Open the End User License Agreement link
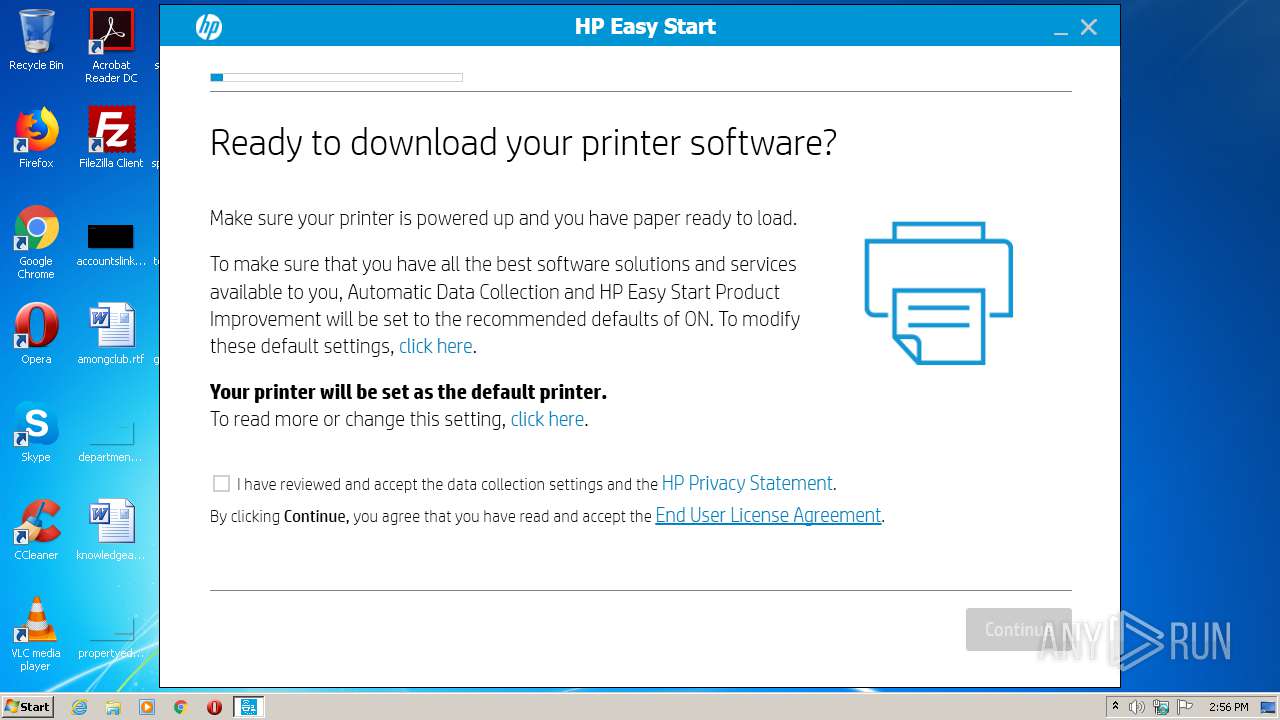 (x=768, y=515)
